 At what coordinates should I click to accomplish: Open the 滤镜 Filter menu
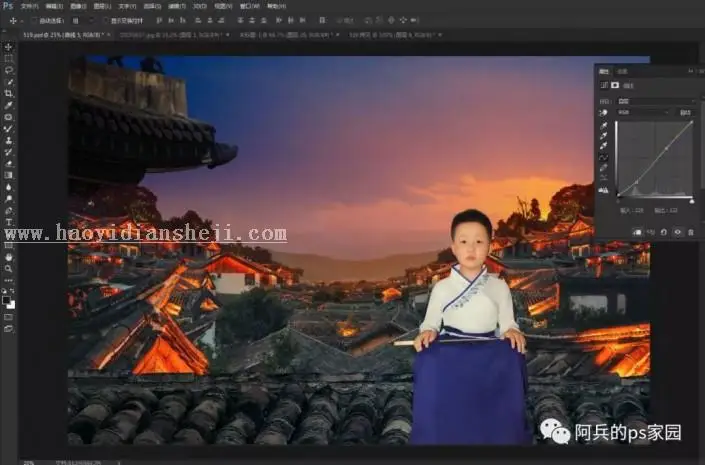tap(177, 6)
